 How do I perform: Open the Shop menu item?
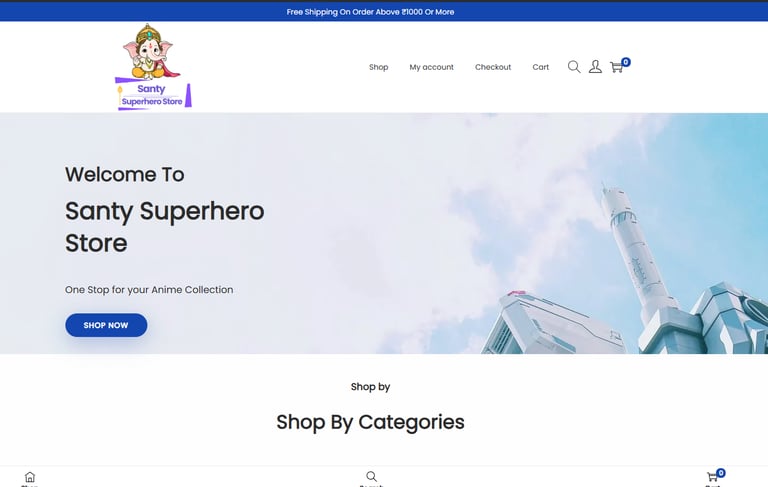pos(379,67)
